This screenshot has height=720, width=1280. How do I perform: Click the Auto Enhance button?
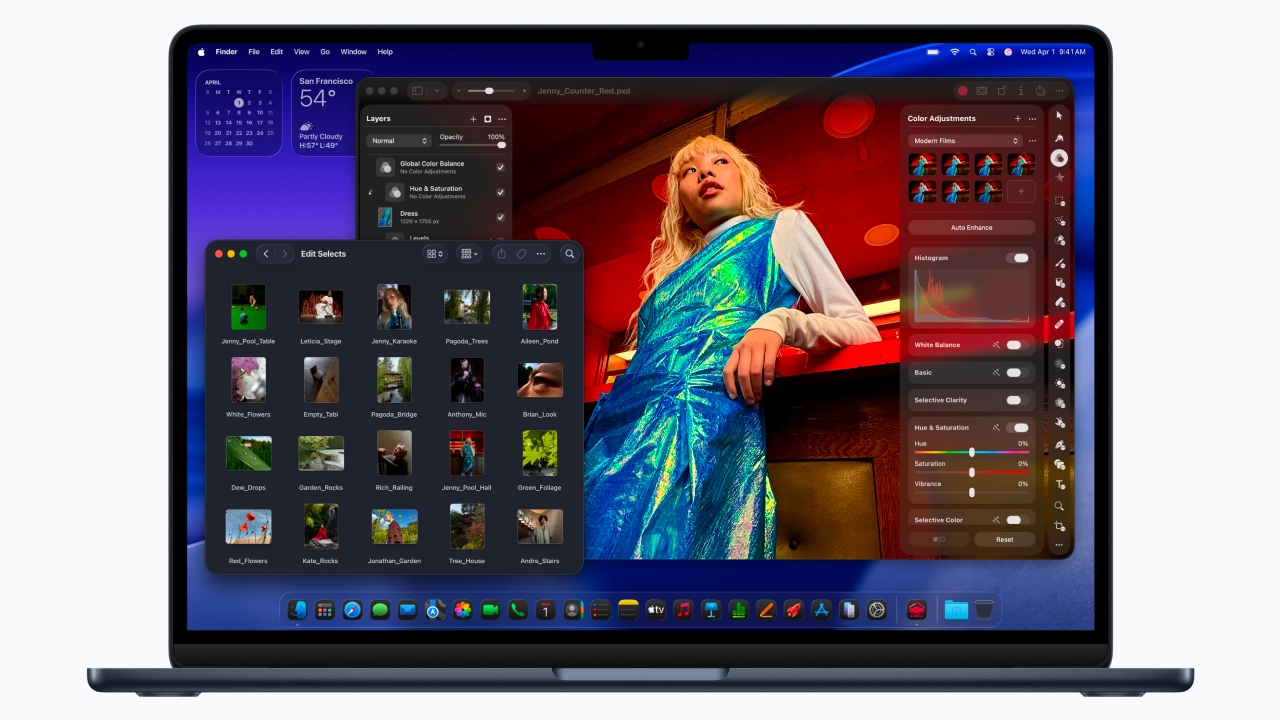coord(971,227)
